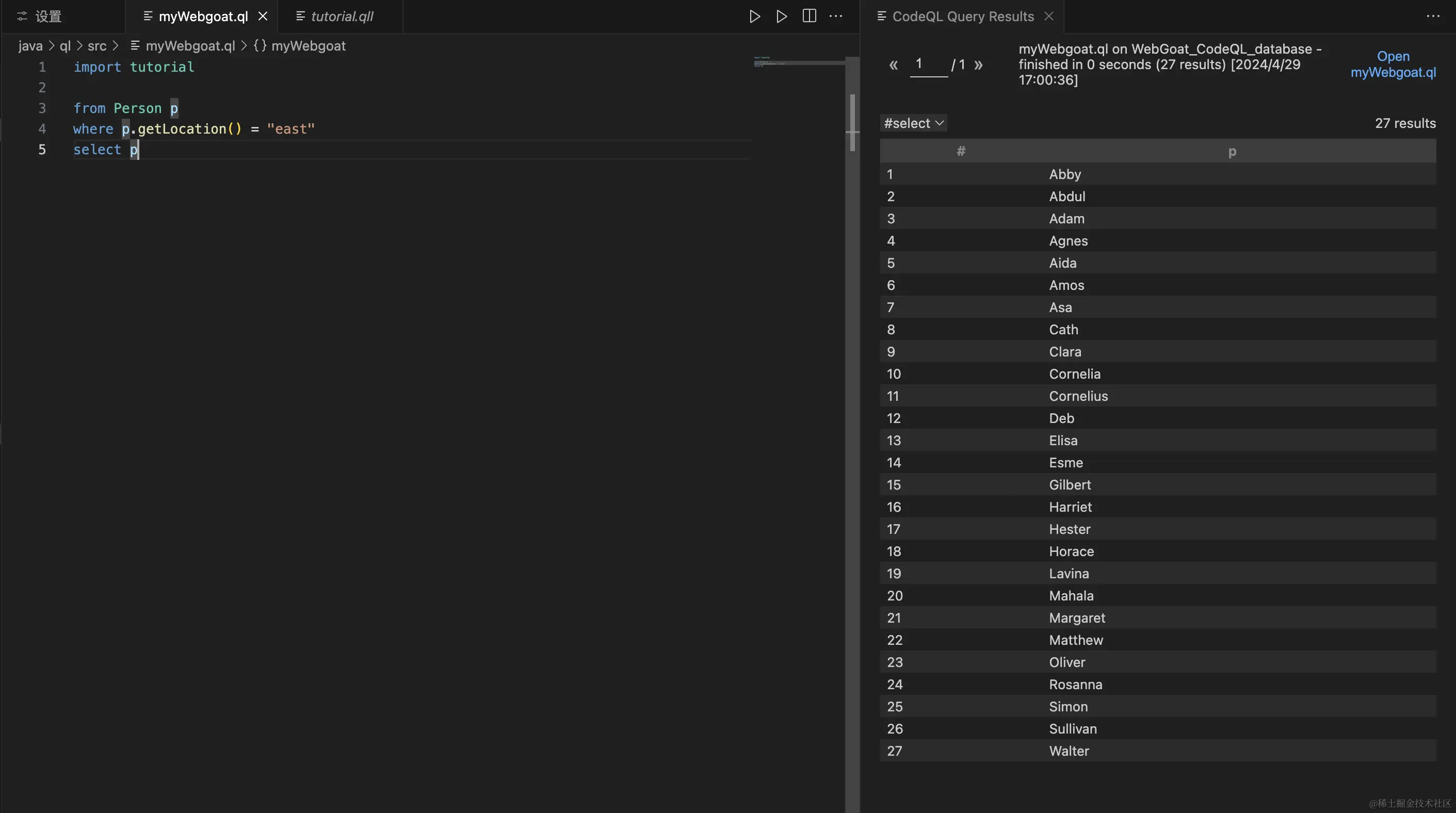Screen dimensions: 1456x813
Task: Click the src breadcrumb segment
Action: pyautogui.click(x=97, y=46)
